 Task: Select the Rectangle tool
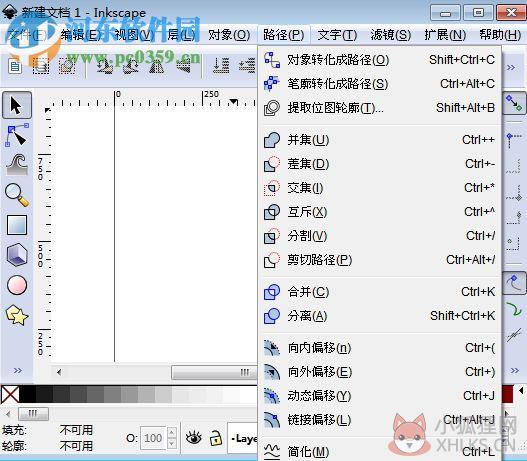[x=17, y=225]
